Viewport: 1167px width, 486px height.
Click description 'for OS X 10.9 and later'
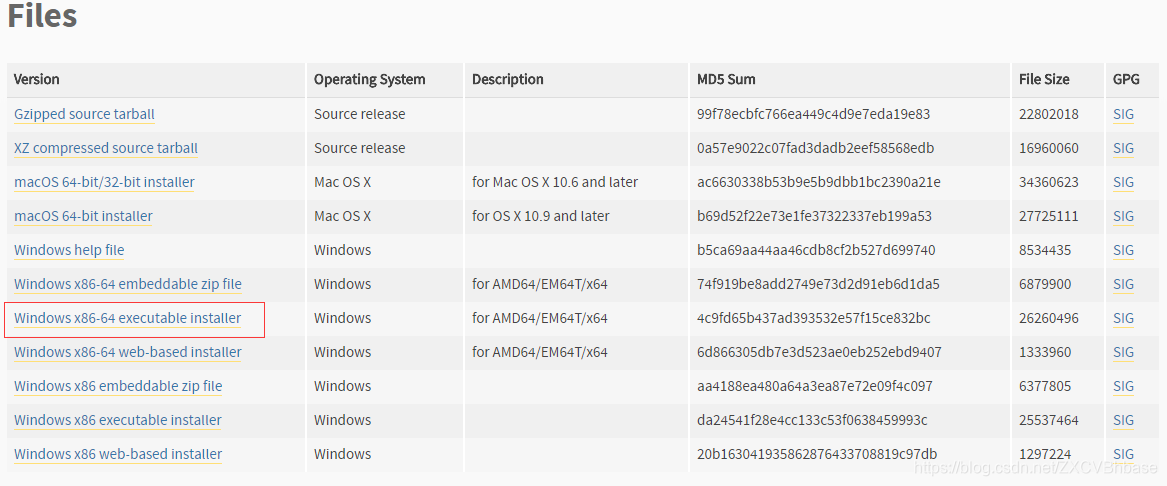pos(540,217)
